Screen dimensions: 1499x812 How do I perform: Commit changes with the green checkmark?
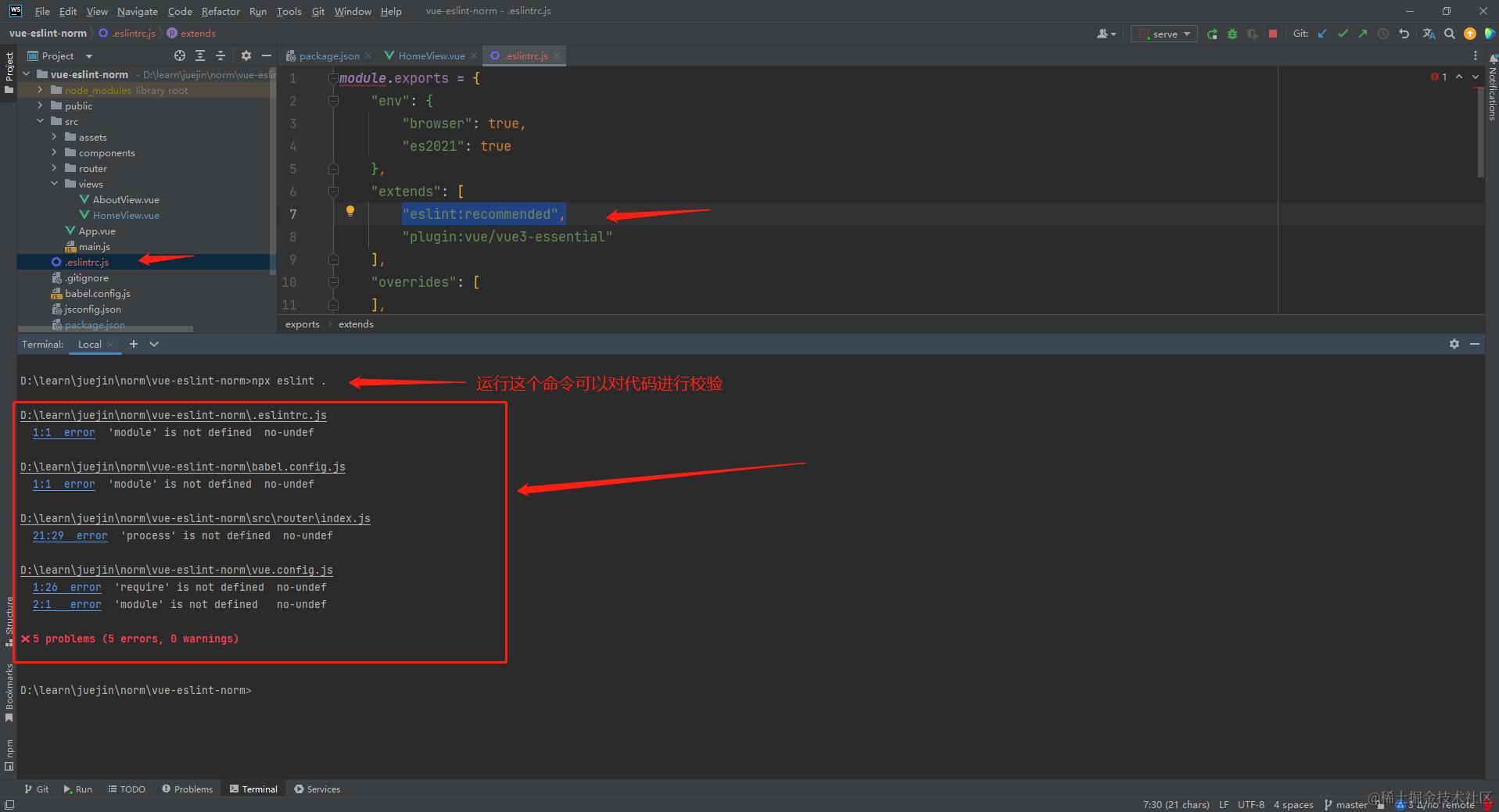point(1343,34)
